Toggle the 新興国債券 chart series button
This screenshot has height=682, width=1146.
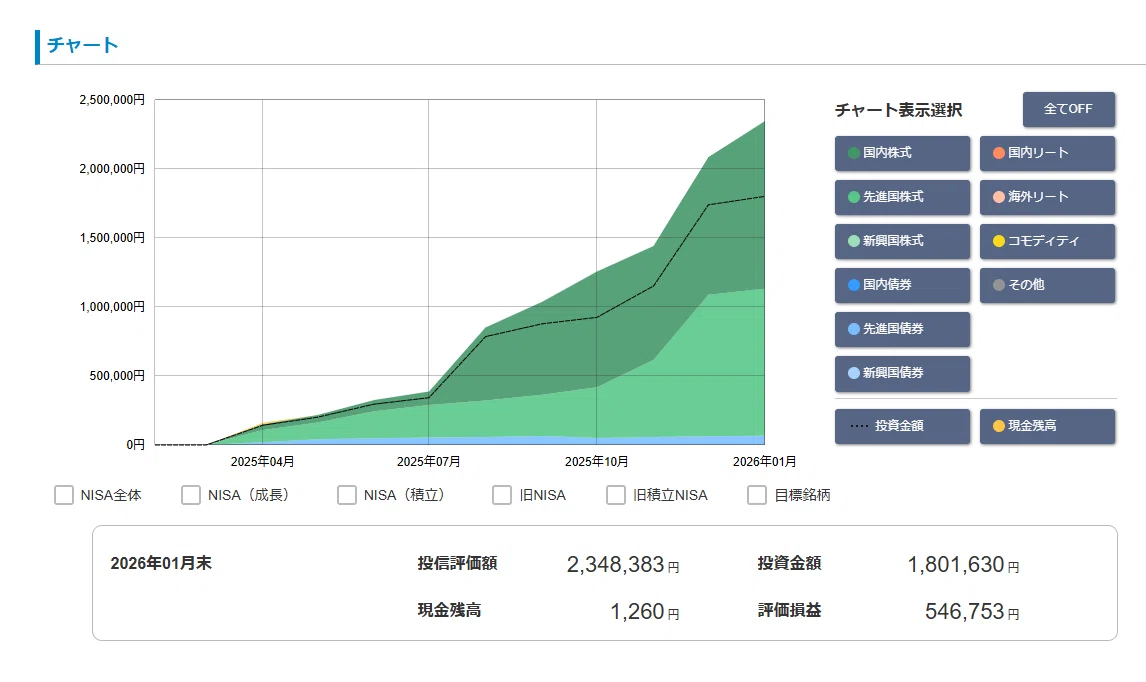tap(902, 373)
